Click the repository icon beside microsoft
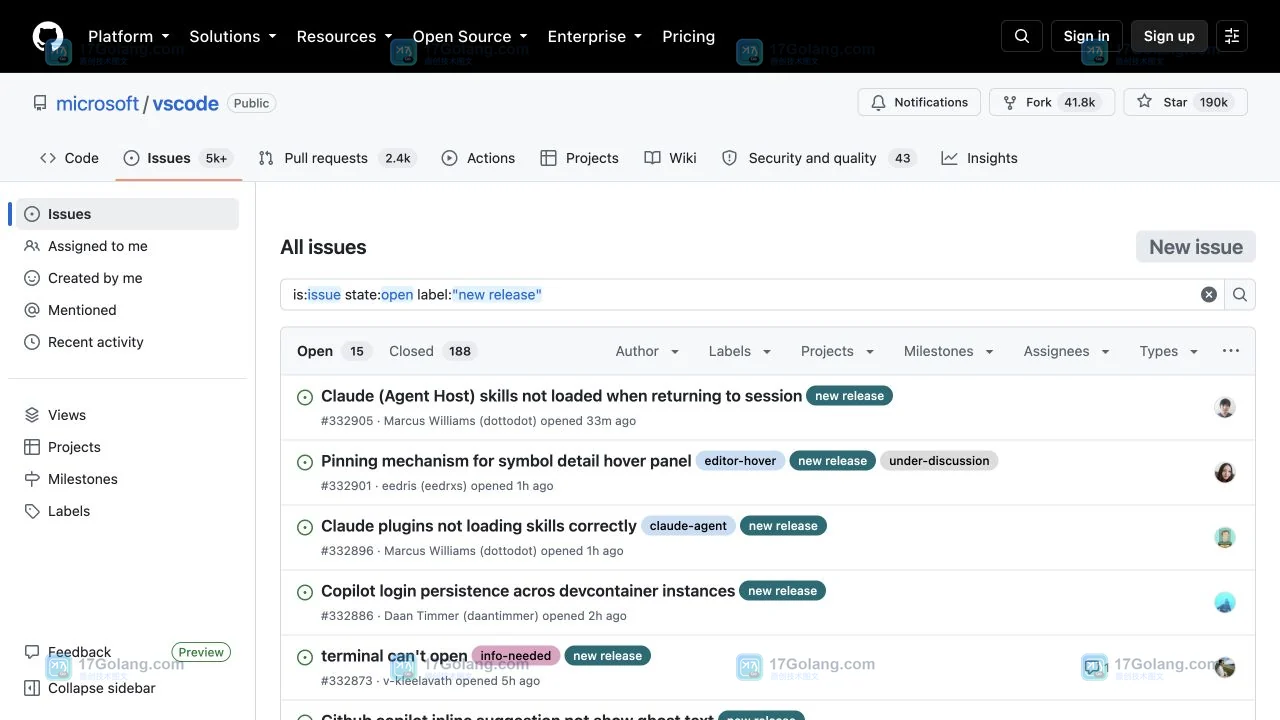 [x=40, y=103]
